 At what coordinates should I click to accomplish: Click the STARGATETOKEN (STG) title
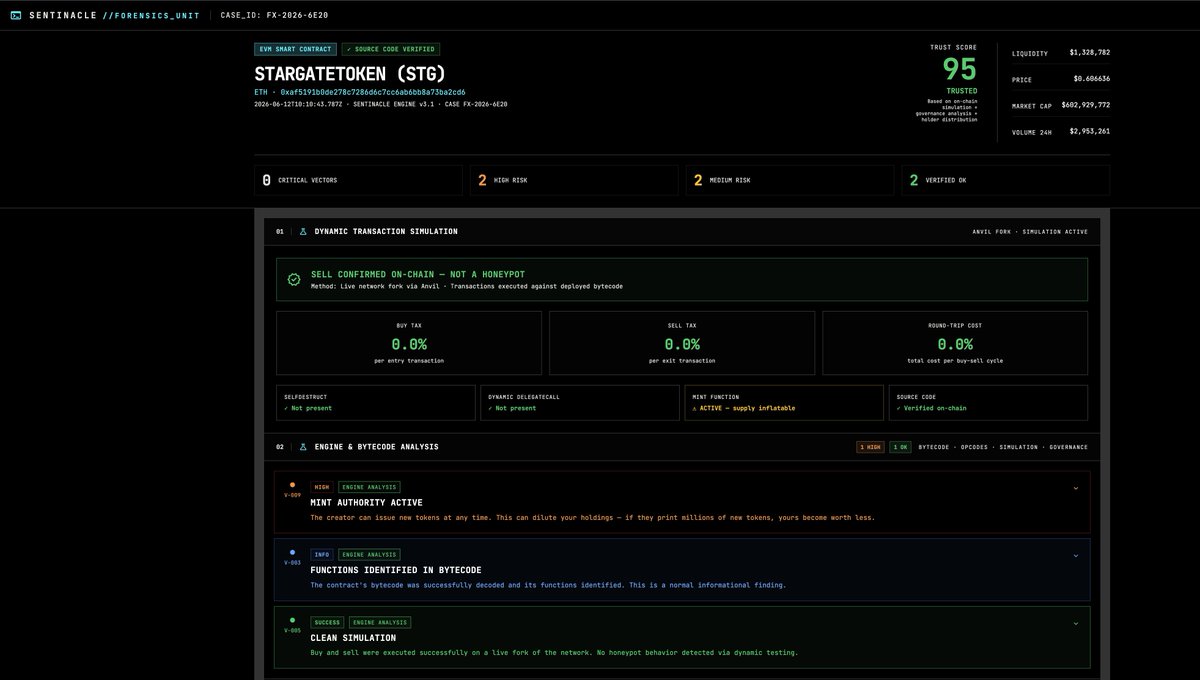[x=350, y=74]
